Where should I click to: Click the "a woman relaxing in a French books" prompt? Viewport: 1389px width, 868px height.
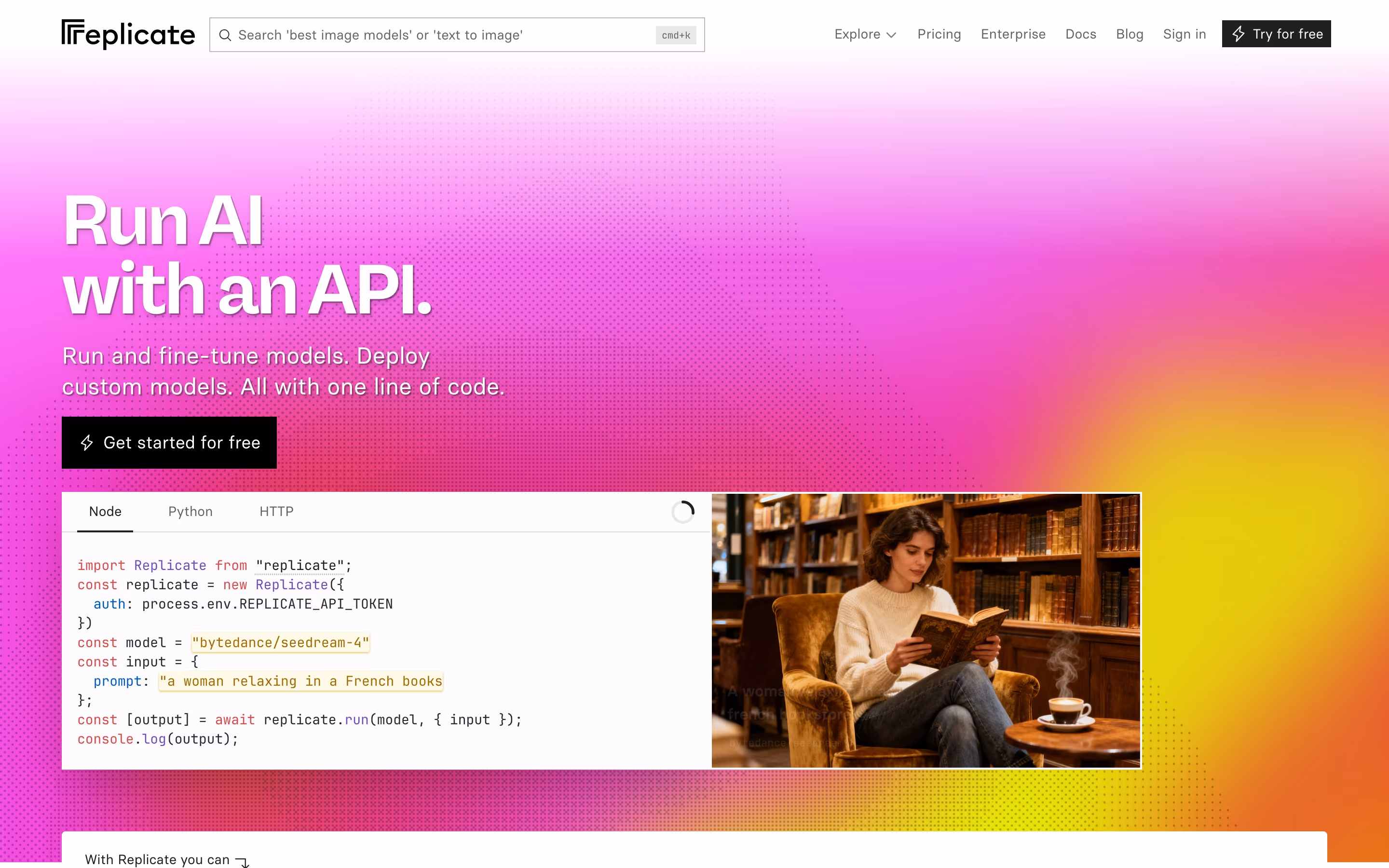(301, 681)
